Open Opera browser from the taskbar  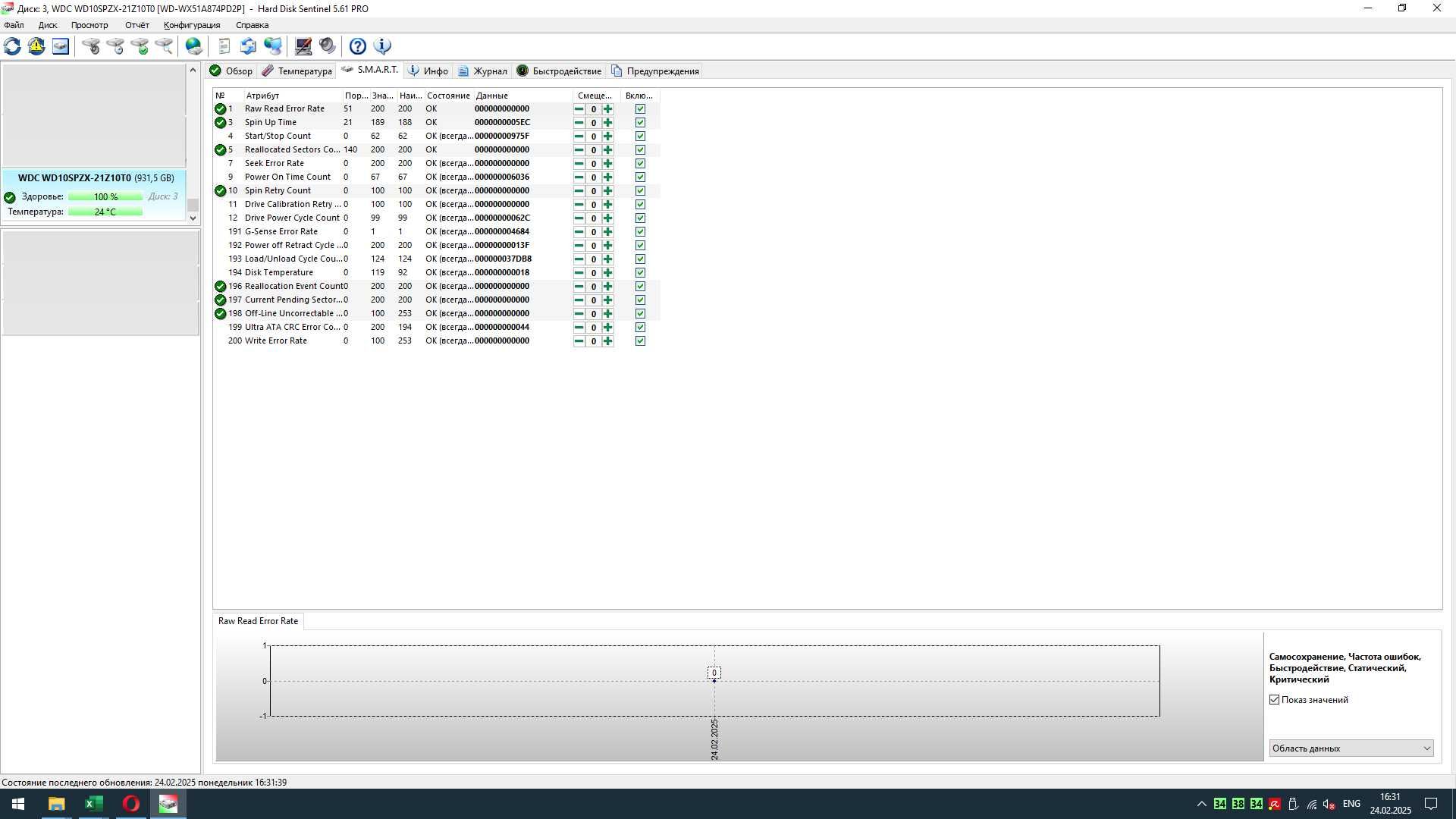coord(131,804)
